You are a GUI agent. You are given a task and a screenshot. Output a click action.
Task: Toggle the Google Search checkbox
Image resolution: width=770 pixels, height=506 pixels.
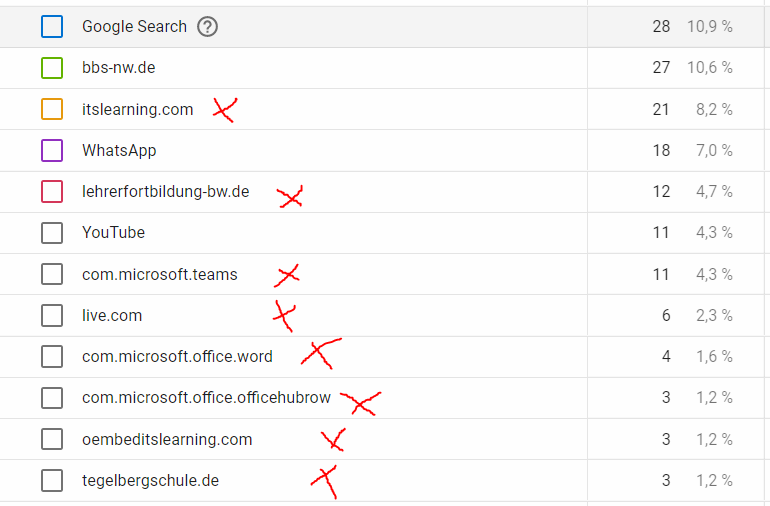[52, 27]
